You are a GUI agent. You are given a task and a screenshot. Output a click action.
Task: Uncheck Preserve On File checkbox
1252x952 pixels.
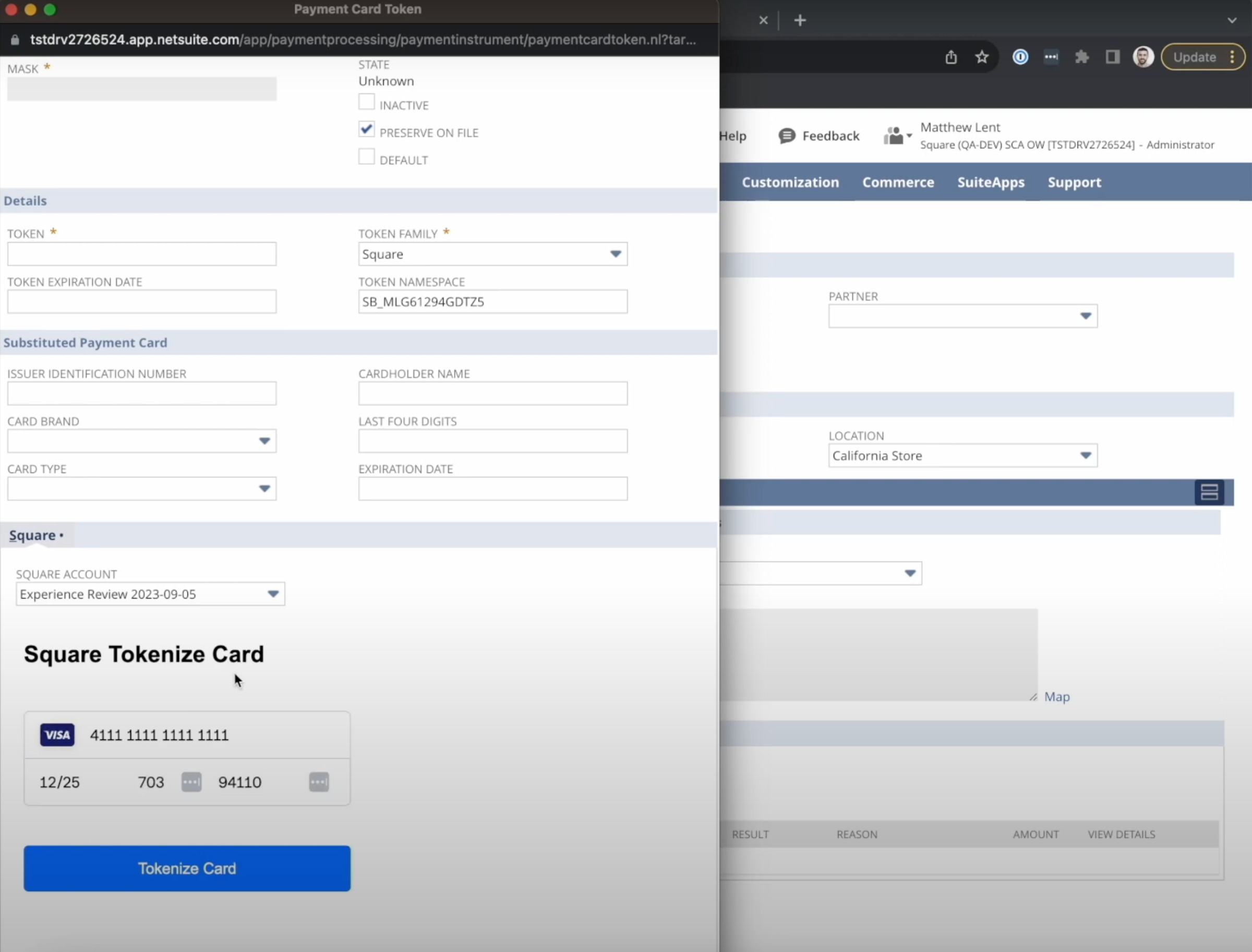367,130
